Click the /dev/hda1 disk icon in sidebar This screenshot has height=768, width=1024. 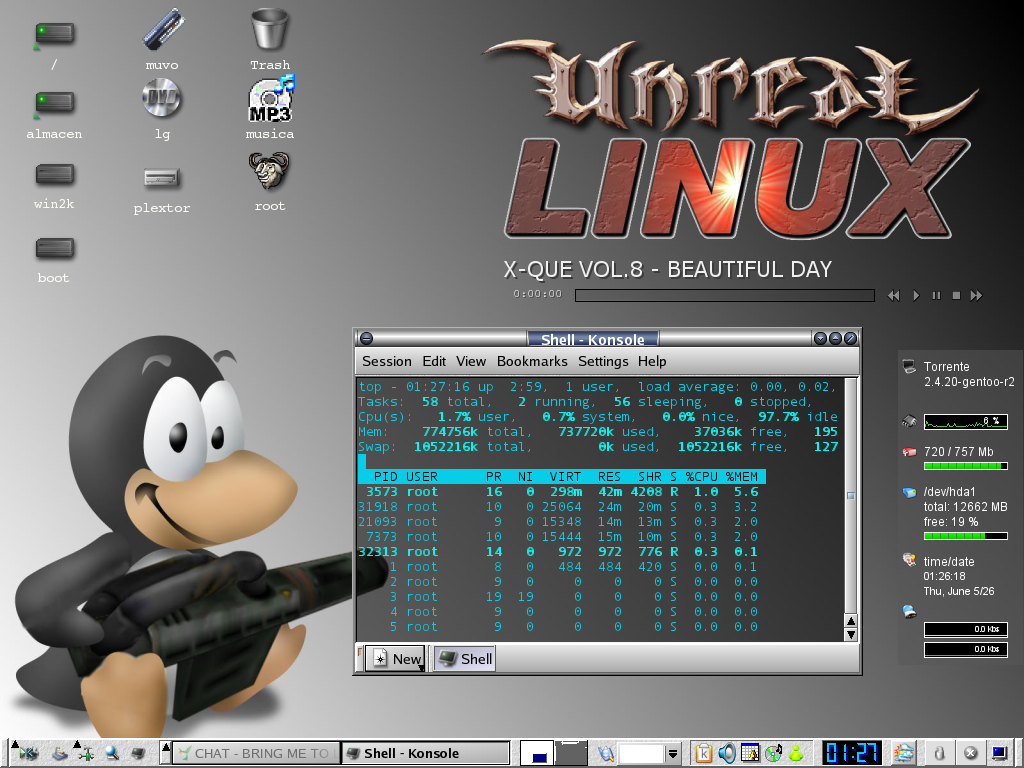(x=909, y=492)
